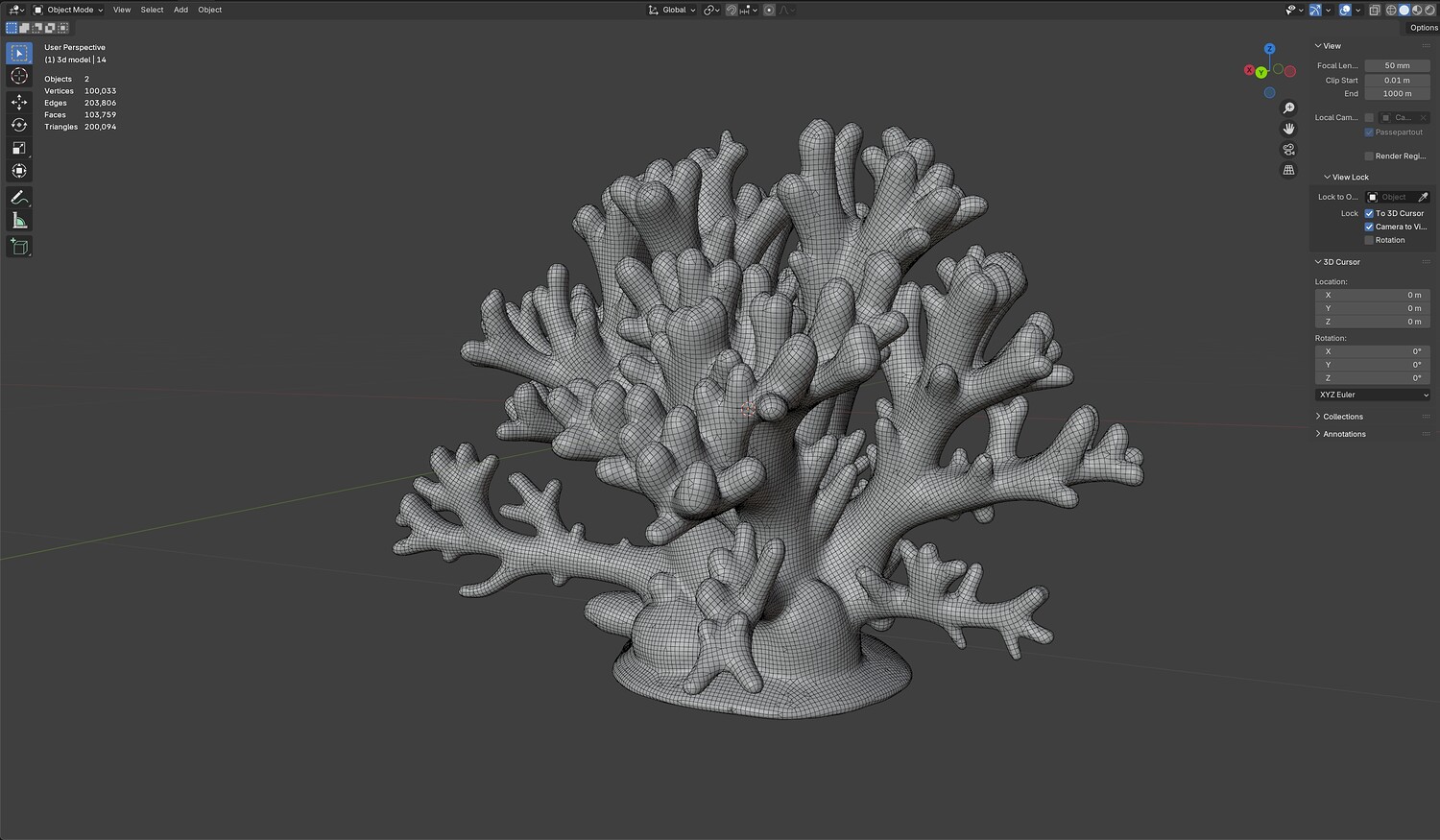Toggle snapping magnet in header
Image resolution: width=1440 pixels, height=840 pixels.
click(x=732, y=10)
